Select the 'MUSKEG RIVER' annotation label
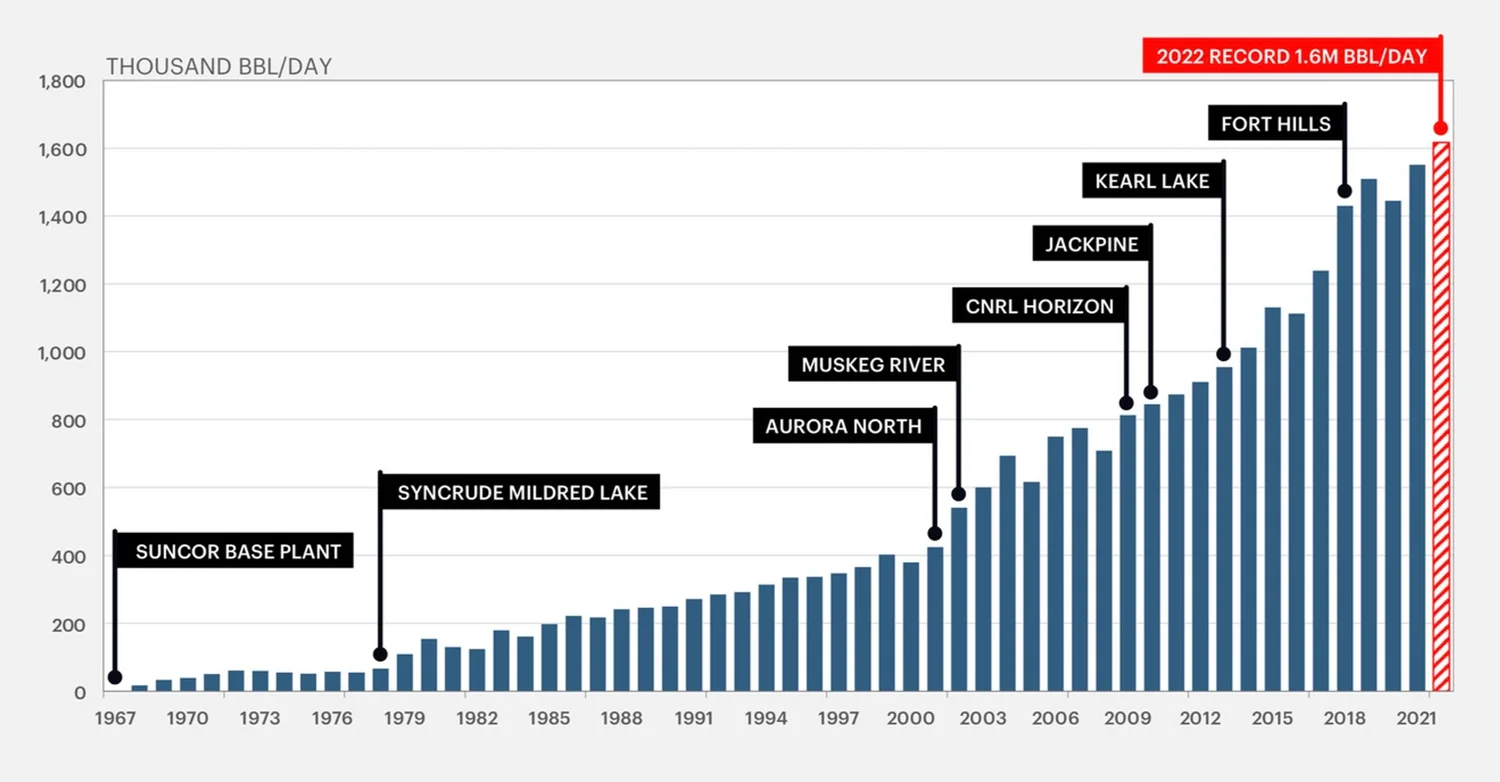This screenshot has height=782, width=1500. 873,365
